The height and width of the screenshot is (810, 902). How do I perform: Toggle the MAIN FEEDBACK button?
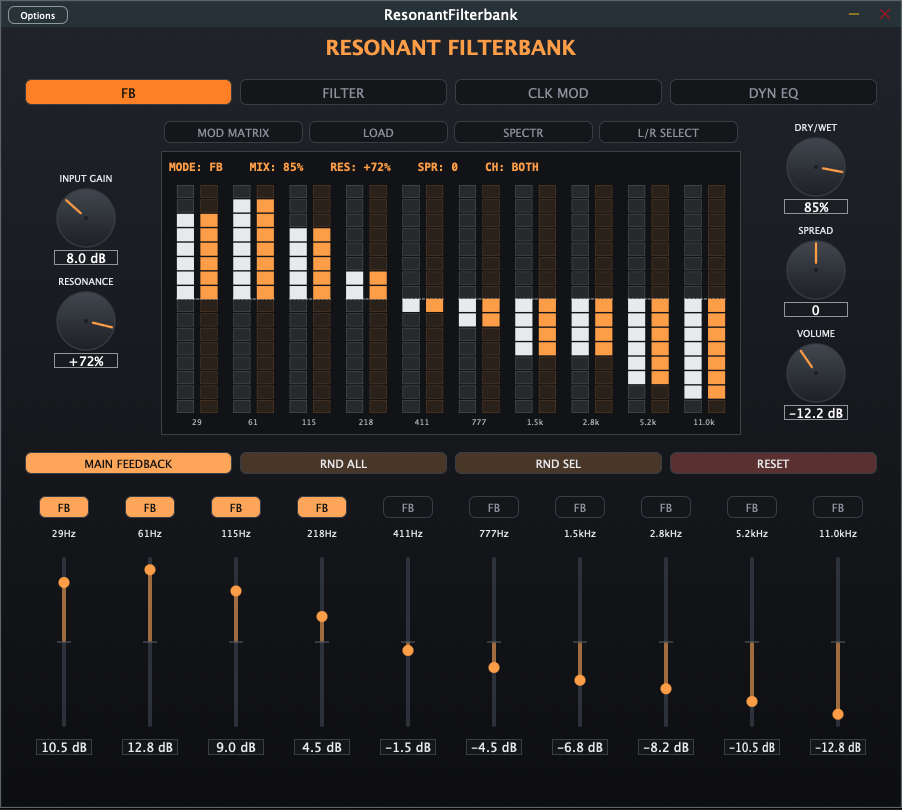click(128, 463)
